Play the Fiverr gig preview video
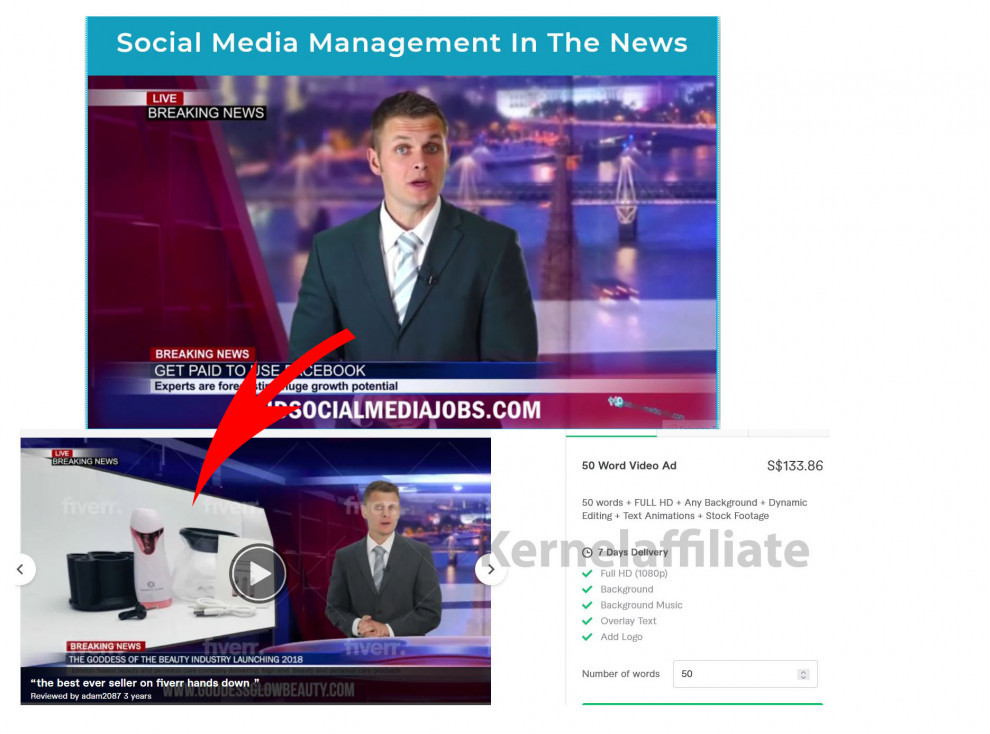The image size is (990, 734). point(258,573)
